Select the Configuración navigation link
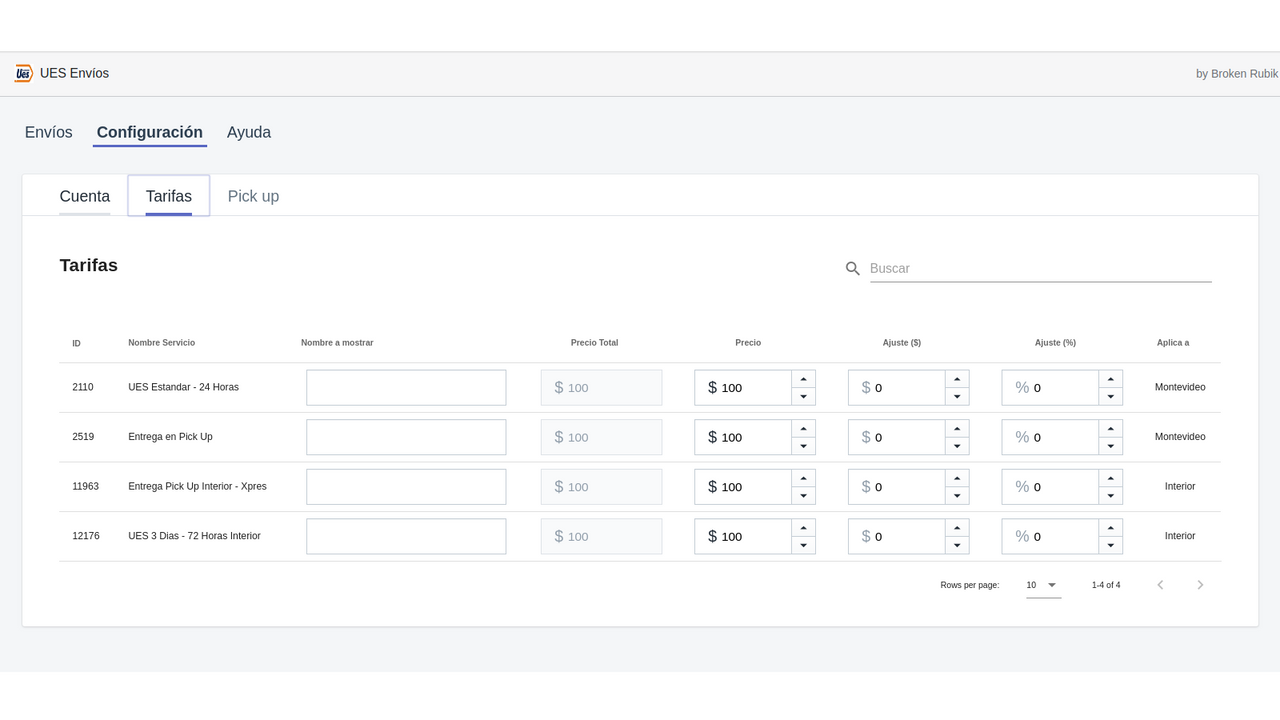 tap(149, 132)
